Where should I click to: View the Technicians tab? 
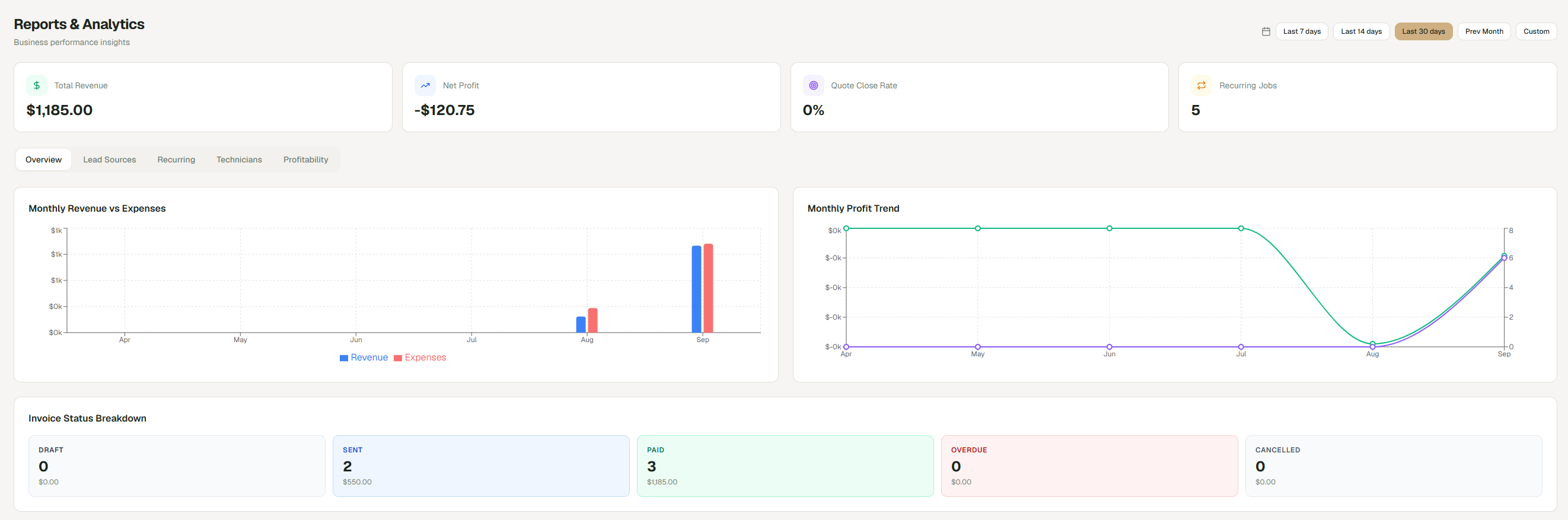[x=239, y=159]
